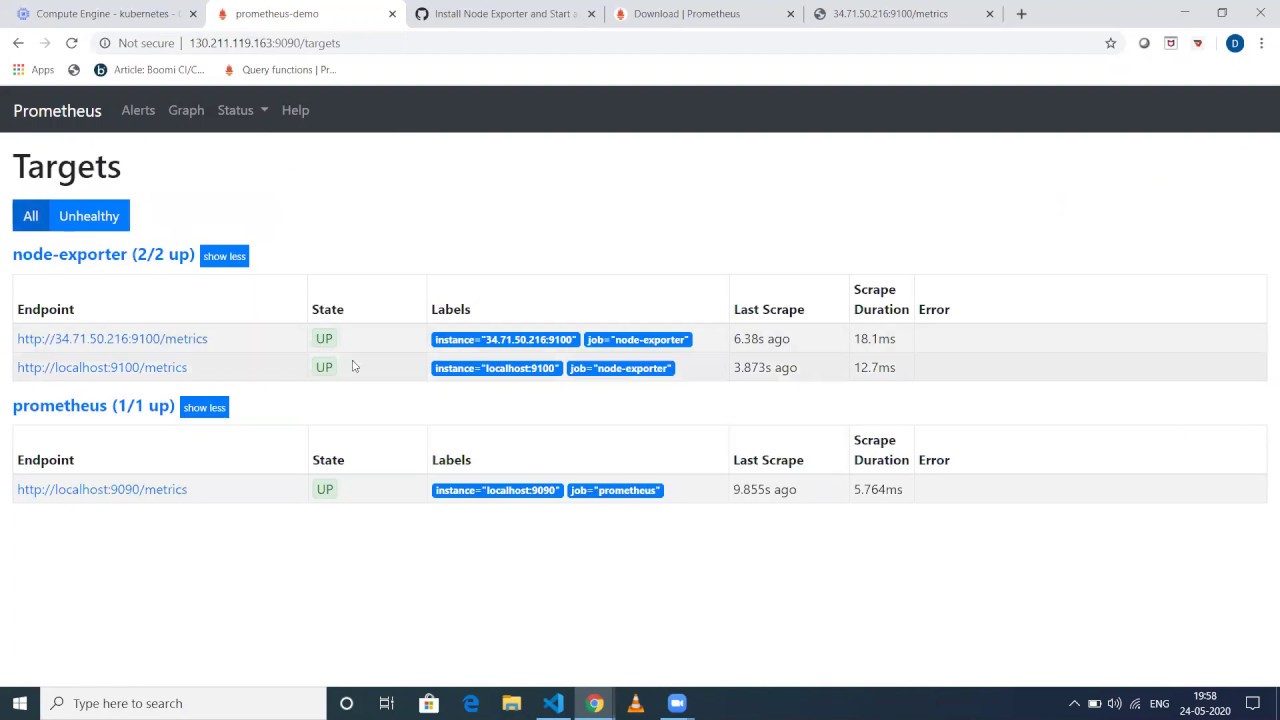Screen dimensions: 1280x720
Task: Reload the targets page
Action: pos(72,43)
